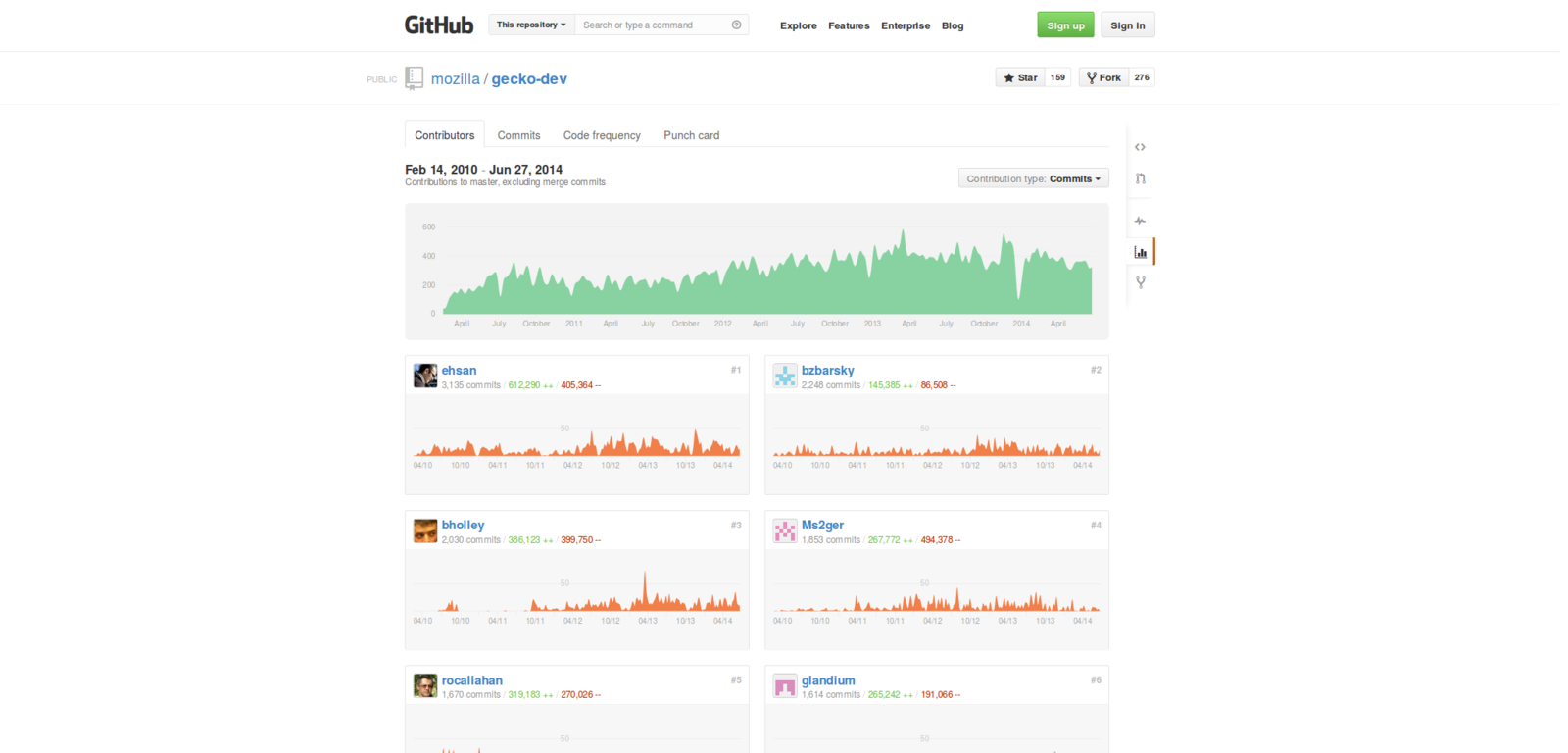Open the Explore menu link
1568x753 pixels.
tap(799, 25)
